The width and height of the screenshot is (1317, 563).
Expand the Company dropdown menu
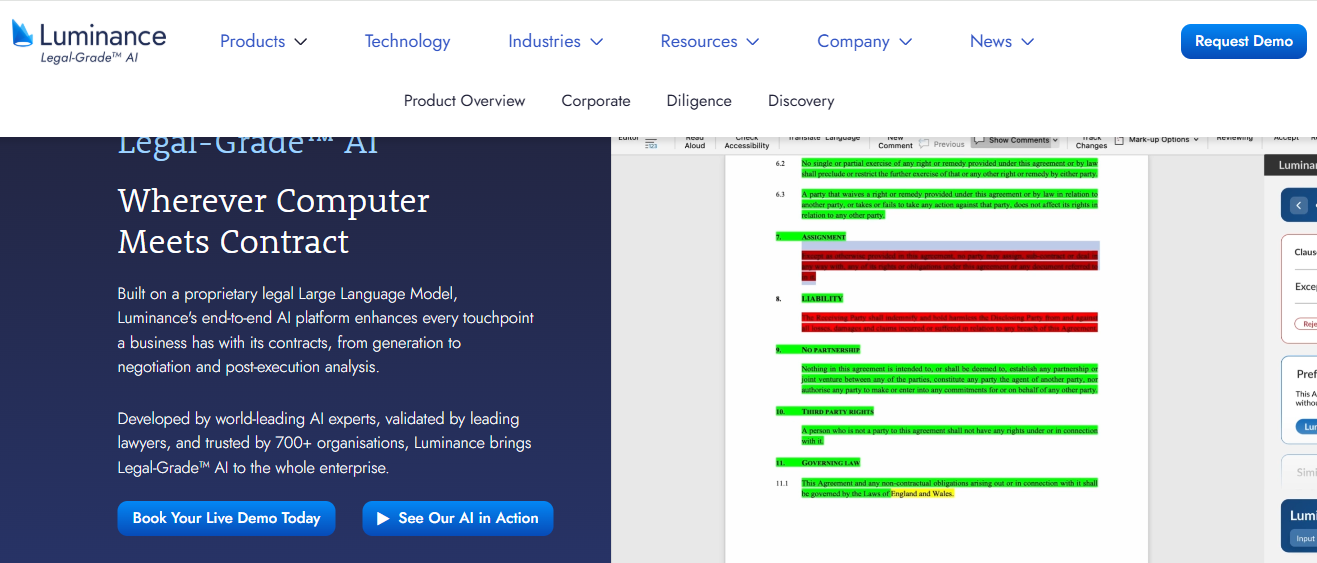pos(864,41)
